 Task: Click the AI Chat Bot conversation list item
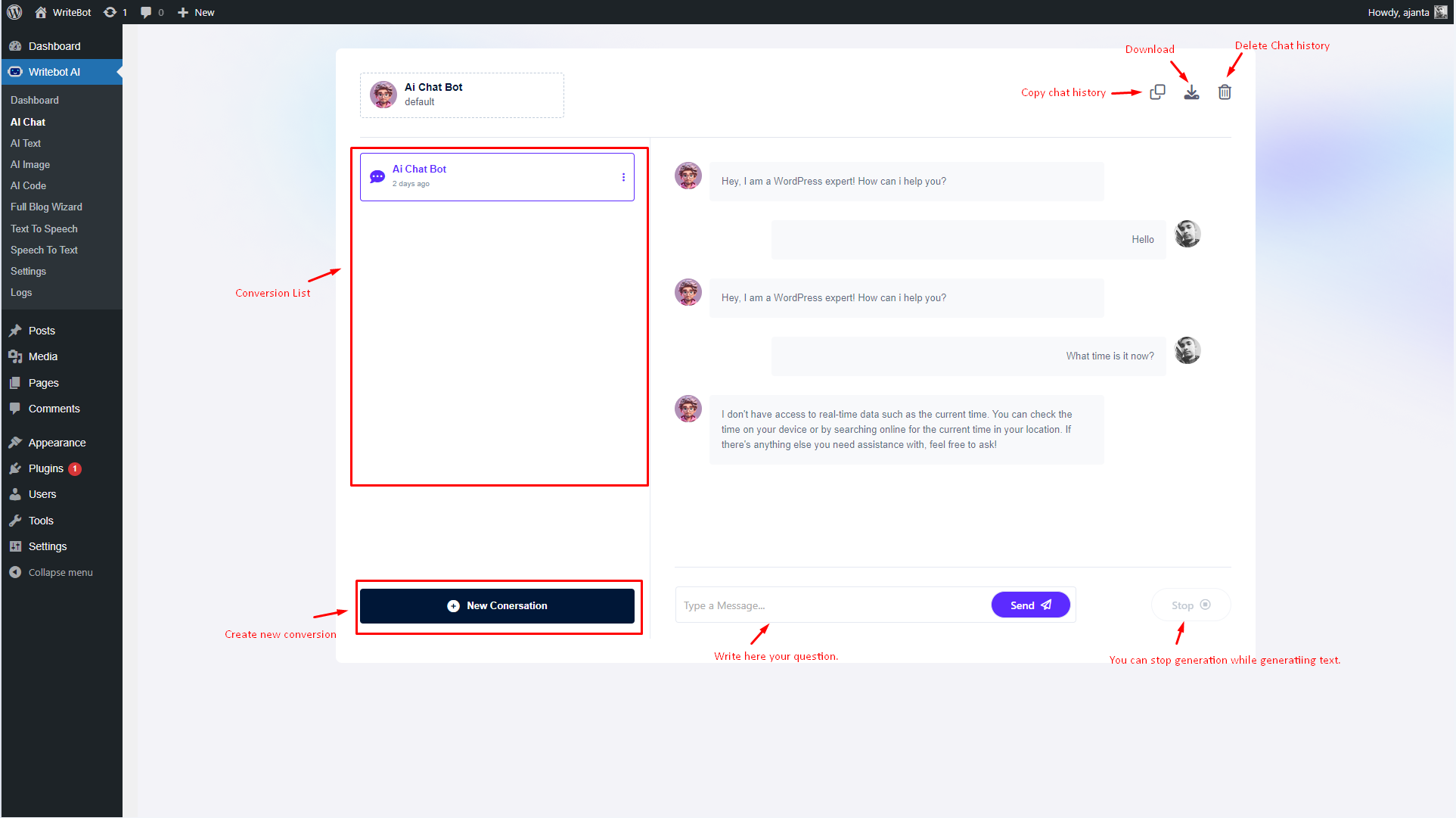(x=497, y=175)
